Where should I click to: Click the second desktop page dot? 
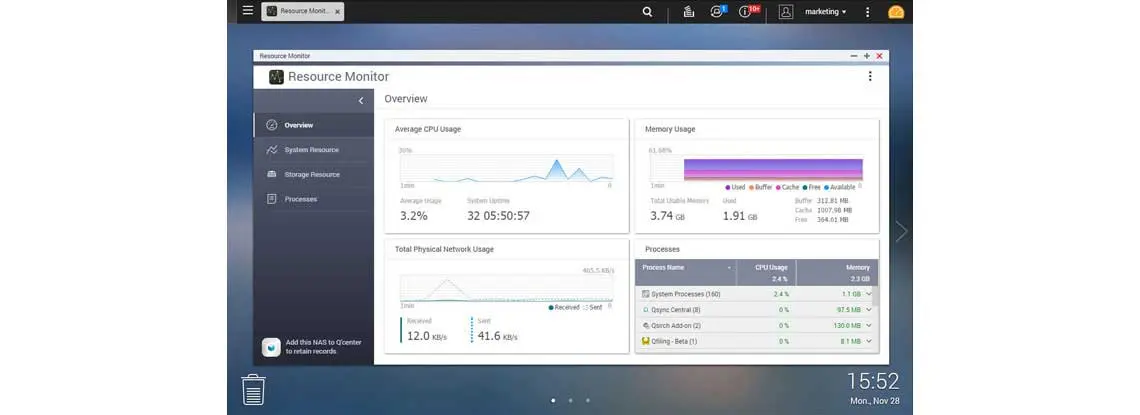[570, 400]
